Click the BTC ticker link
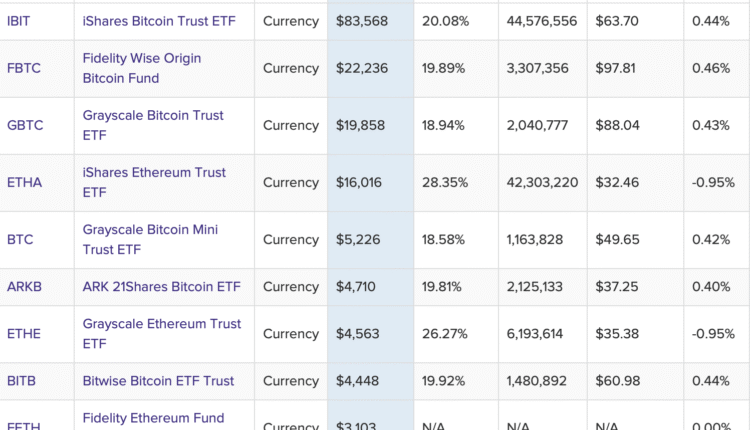 (x=20, y=240)
